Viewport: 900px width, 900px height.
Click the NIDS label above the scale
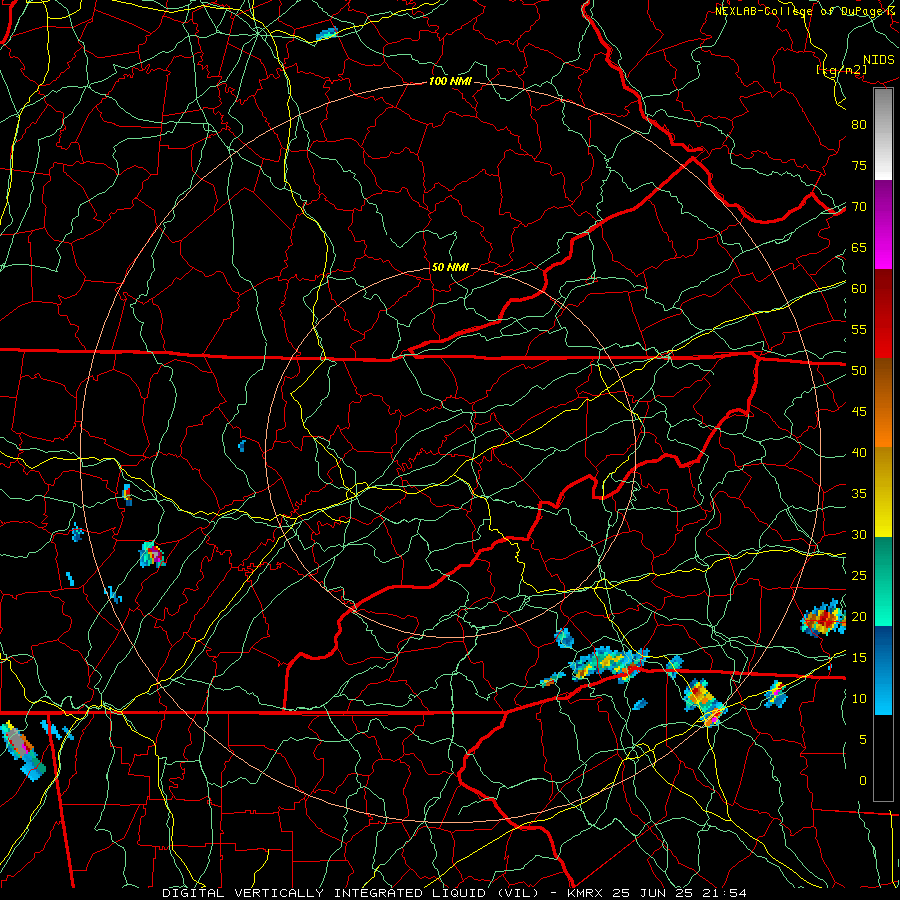coord(878,60)
